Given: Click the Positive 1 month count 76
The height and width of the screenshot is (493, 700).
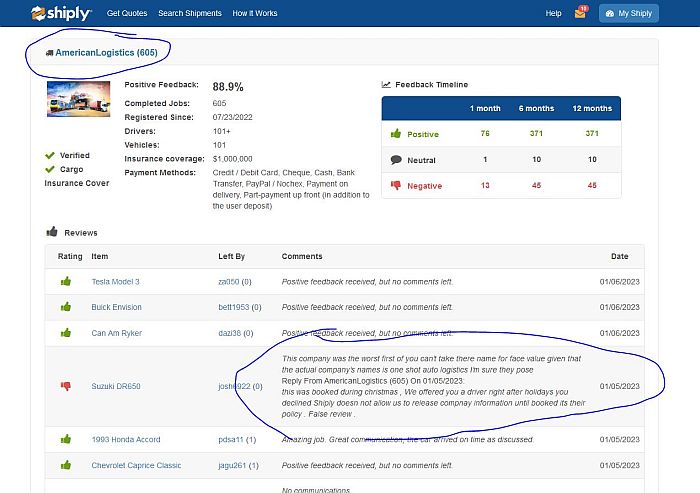Looking at the screenshot, I should tap(485, 134).
